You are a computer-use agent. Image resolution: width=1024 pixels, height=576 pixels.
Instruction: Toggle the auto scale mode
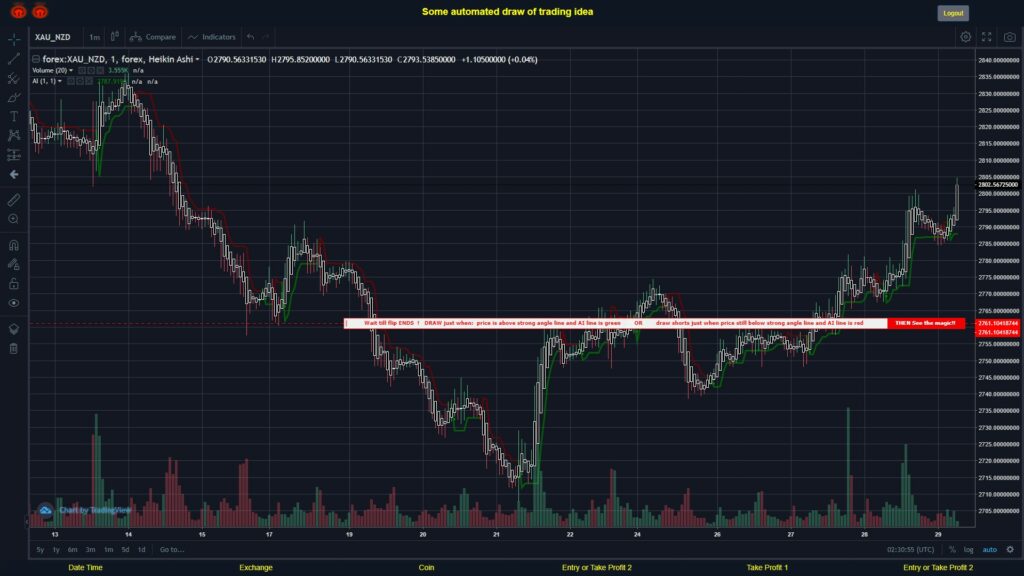click(990, 550)
